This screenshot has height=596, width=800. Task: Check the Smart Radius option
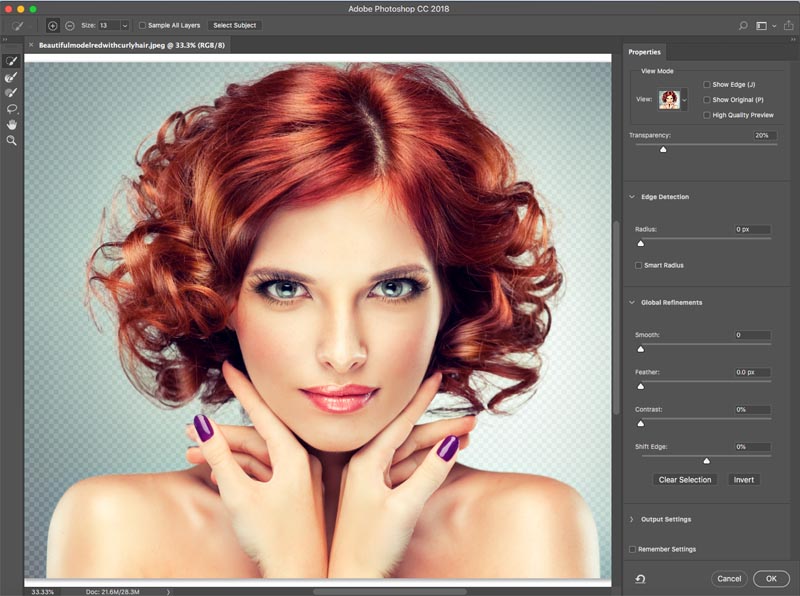tap(639, 265)
